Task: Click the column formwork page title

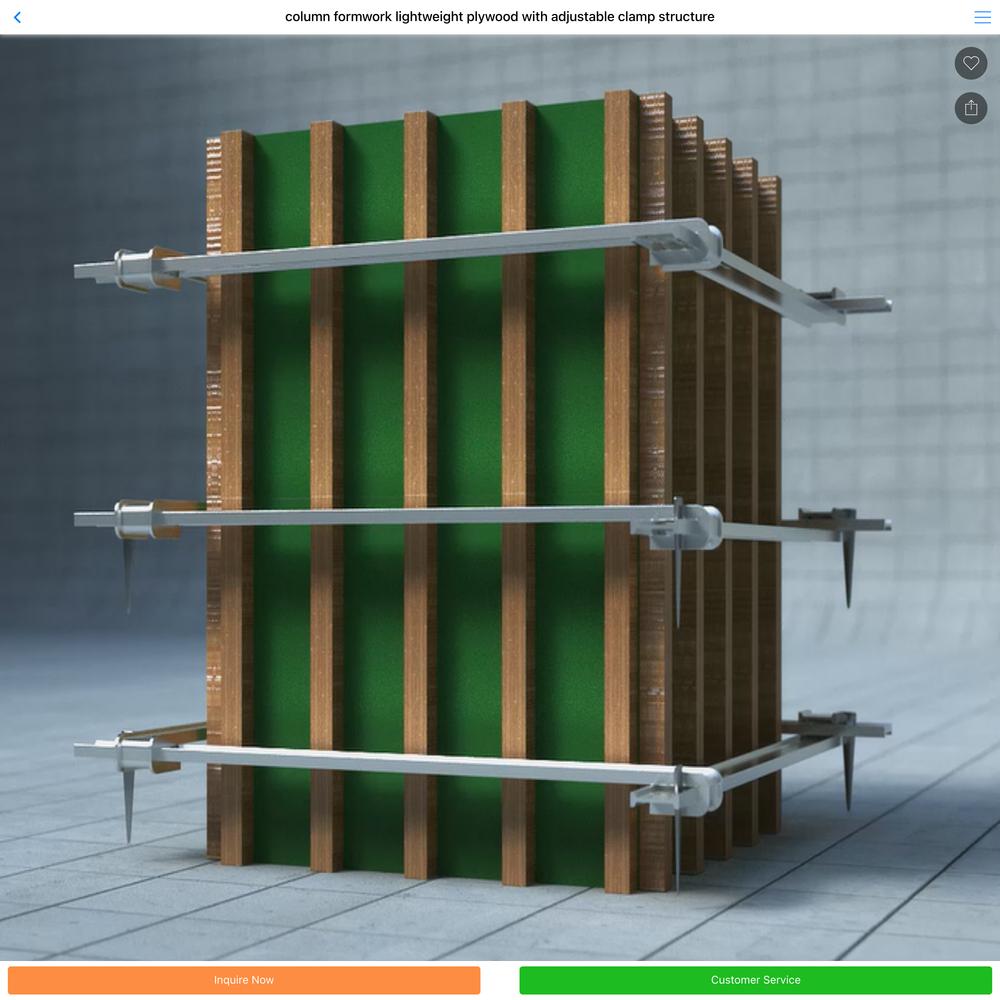Action: [x=499, y=17]
